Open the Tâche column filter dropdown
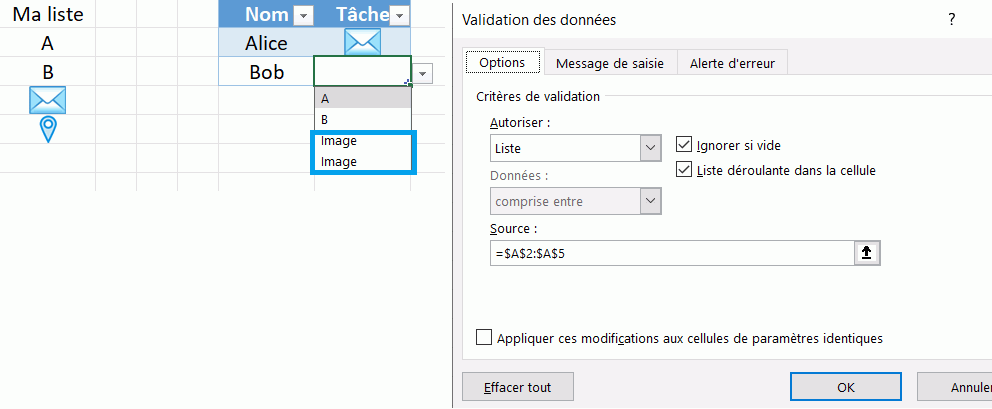This screenshot has height=409, width=992. coord(400,15)
